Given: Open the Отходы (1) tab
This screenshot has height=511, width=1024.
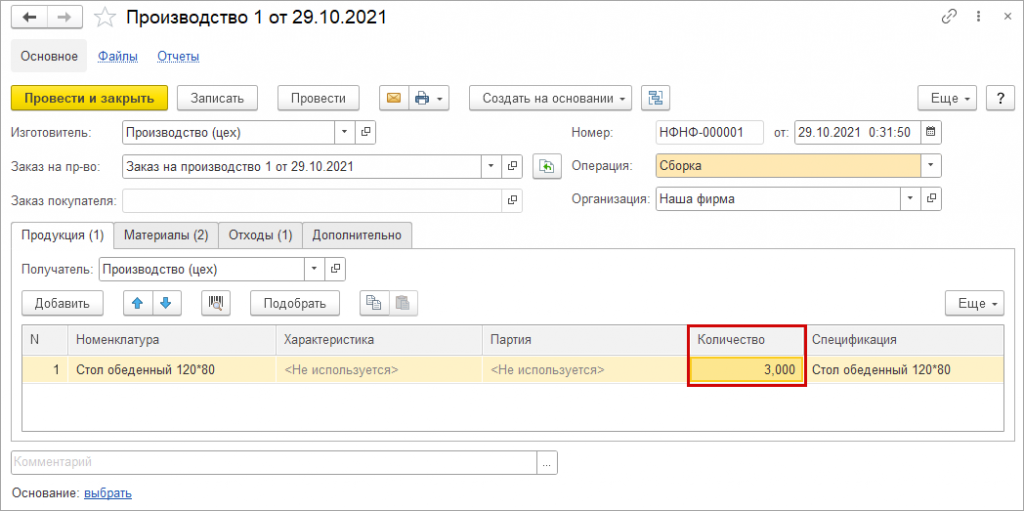Looking at the screenshot, I should 260,235.
